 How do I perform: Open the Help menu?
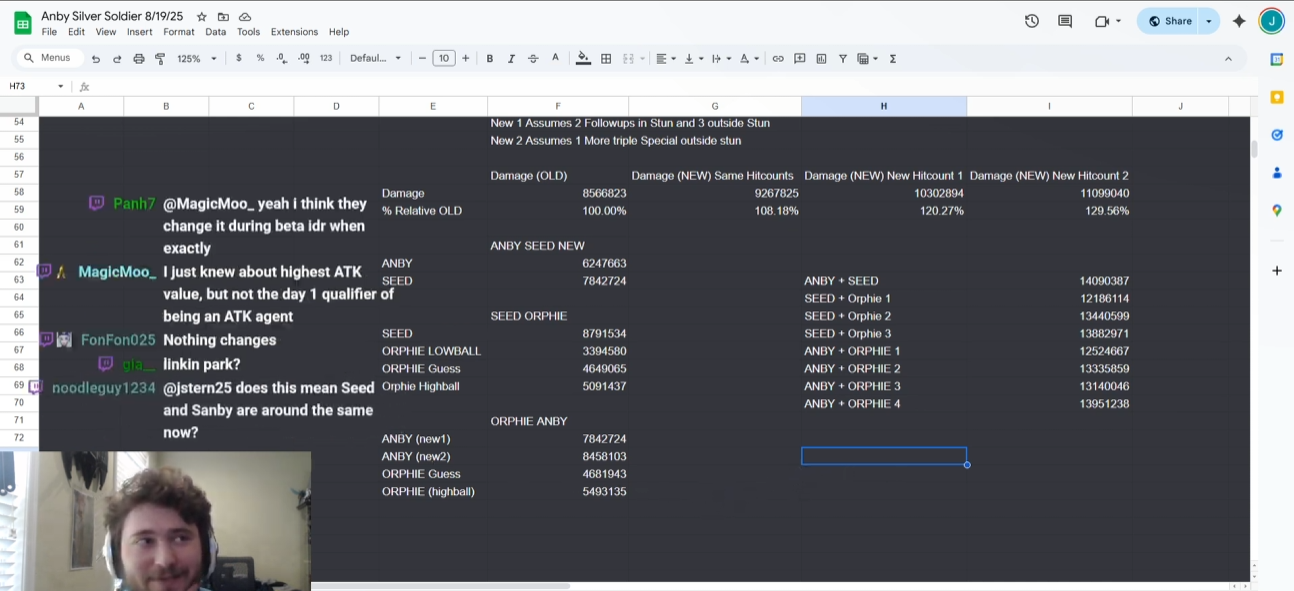(339, 32)
